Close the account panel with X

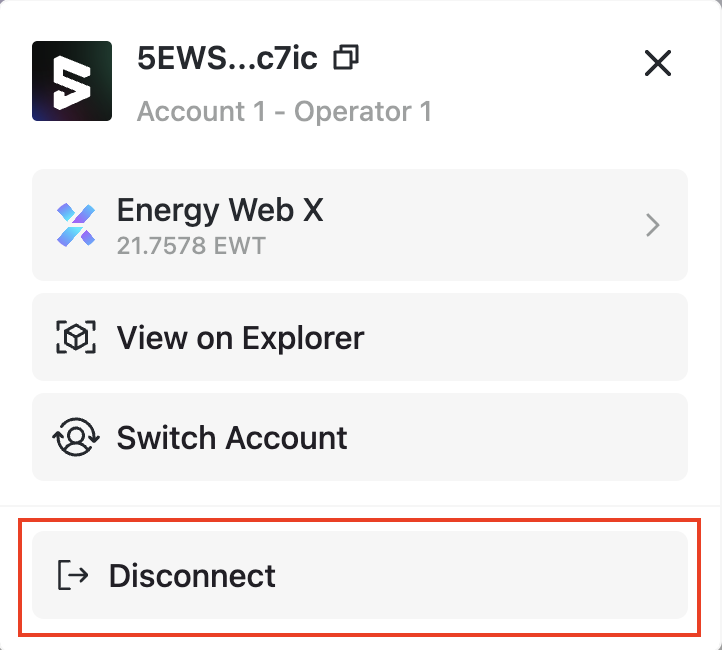pos(657,64)
